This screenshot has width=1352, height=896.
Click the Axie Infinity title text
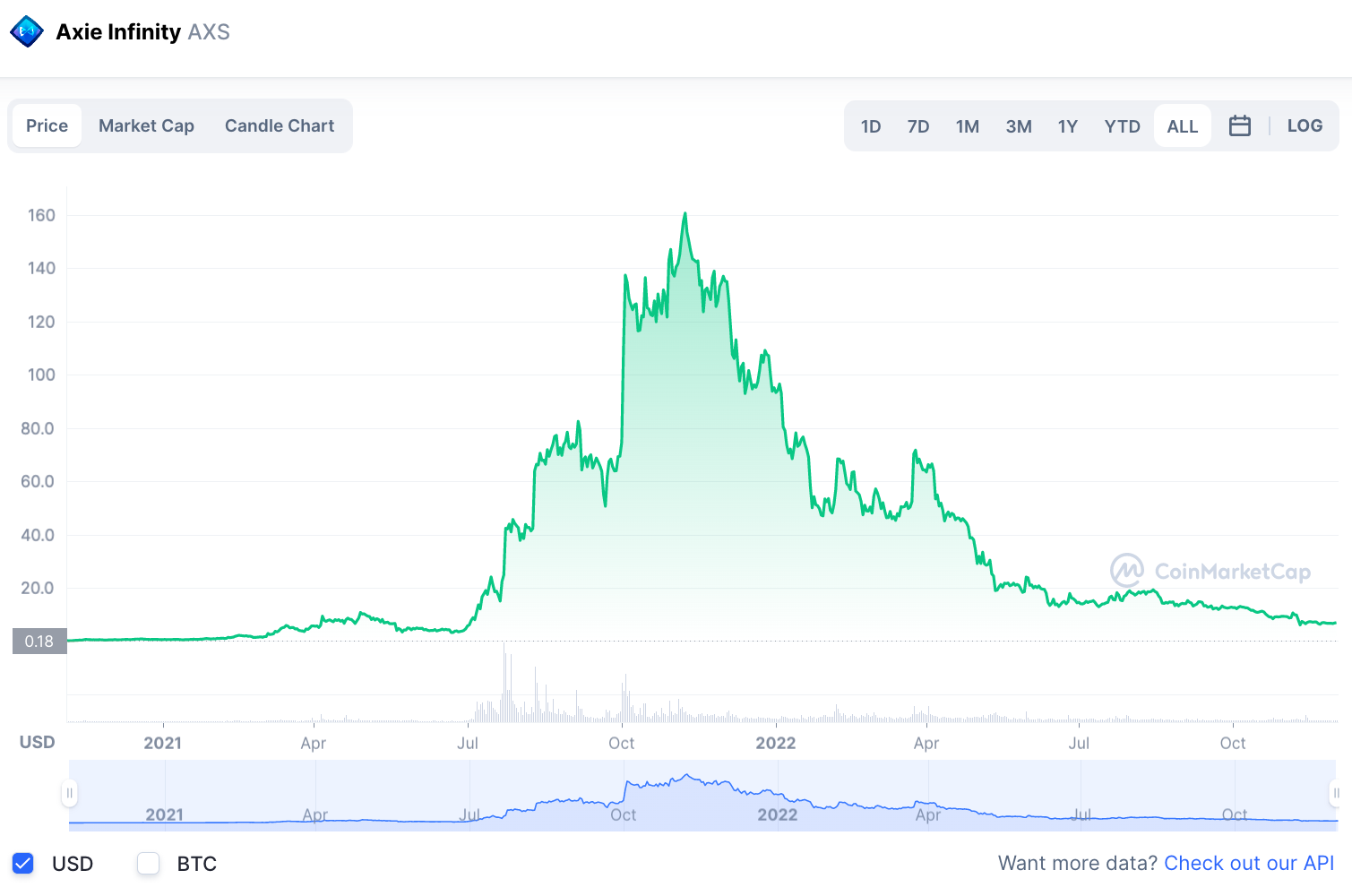[x=118, y=32]
